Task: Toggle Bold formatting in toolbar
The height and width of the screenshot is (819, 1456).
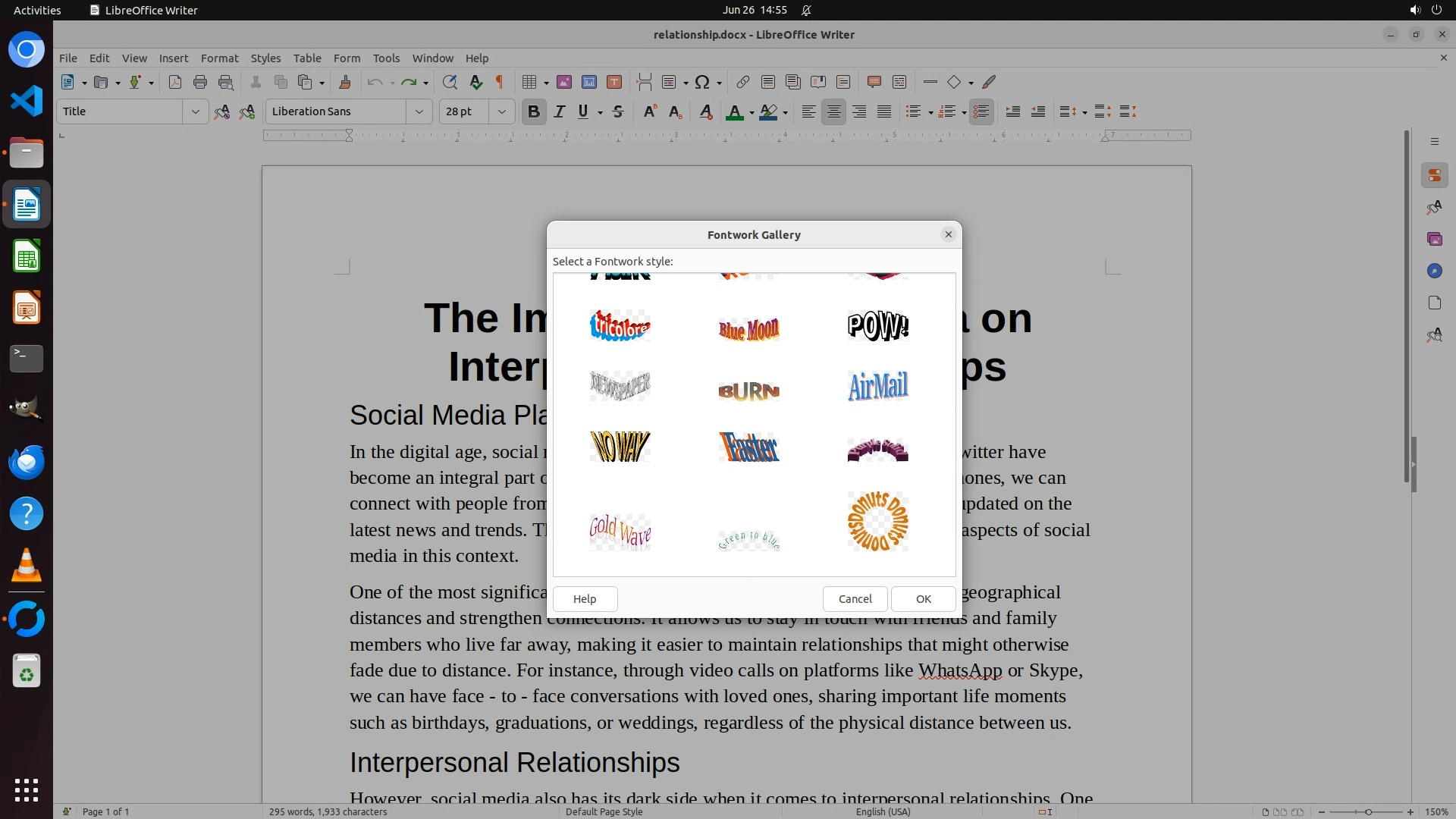Action: pos(533,111)
